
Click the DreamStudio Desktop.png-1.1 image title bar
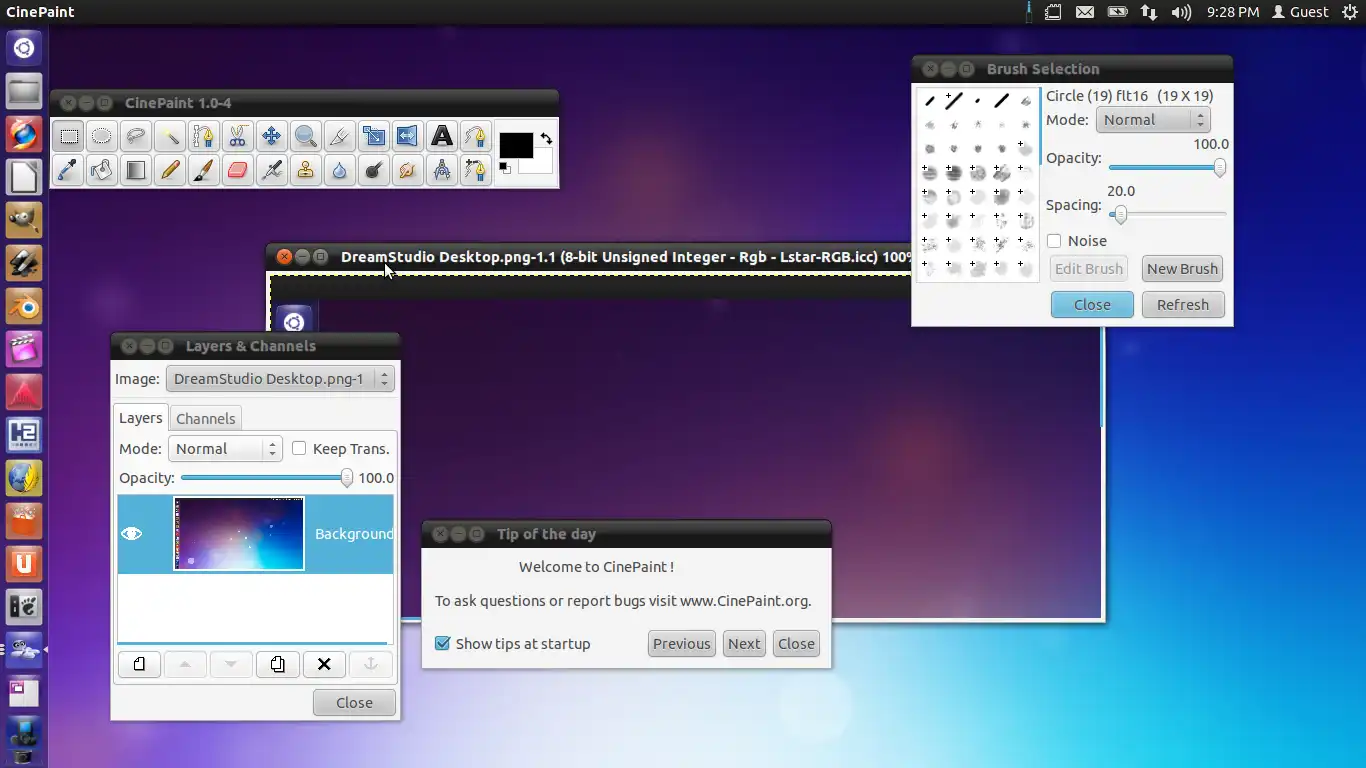[x=590, y=257]
